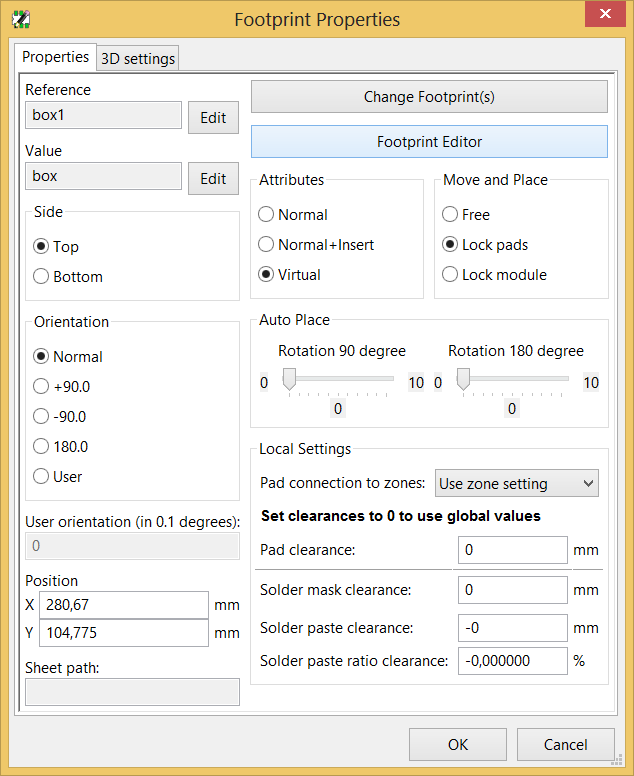
Task: Select the Properties tab
Action: 55,57
